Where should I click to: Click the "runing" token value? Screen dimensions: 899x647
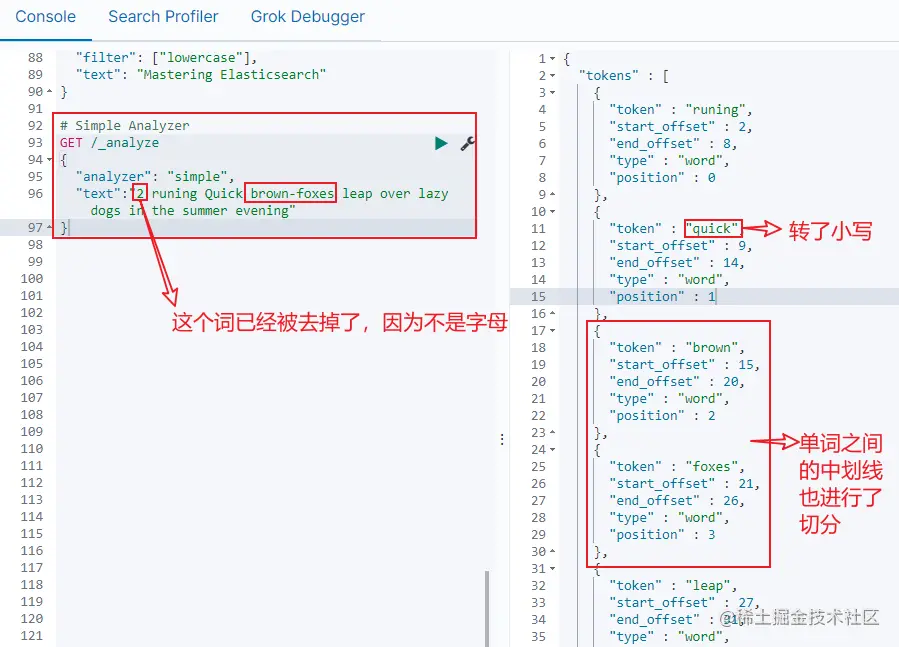[716, 110]
